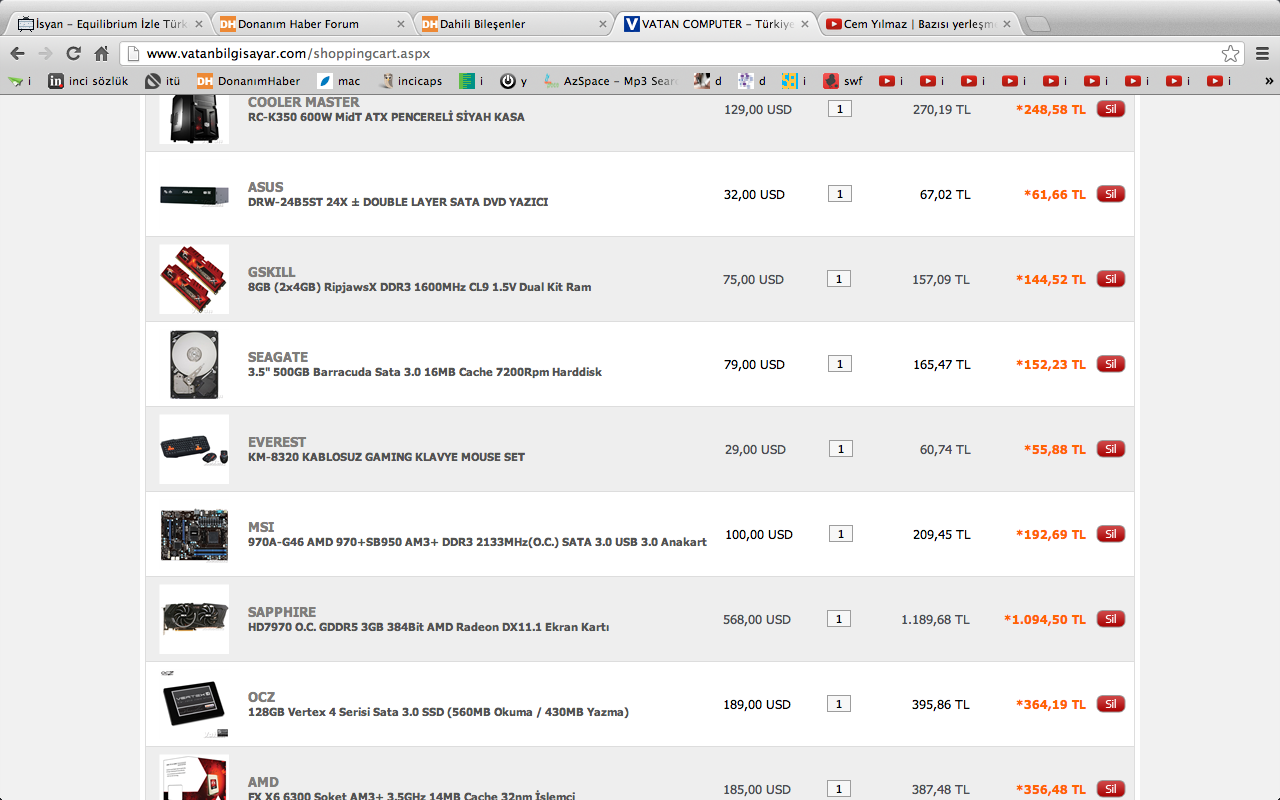
Task: Click quantity box in Seagate row
Action: coord(840,364)
